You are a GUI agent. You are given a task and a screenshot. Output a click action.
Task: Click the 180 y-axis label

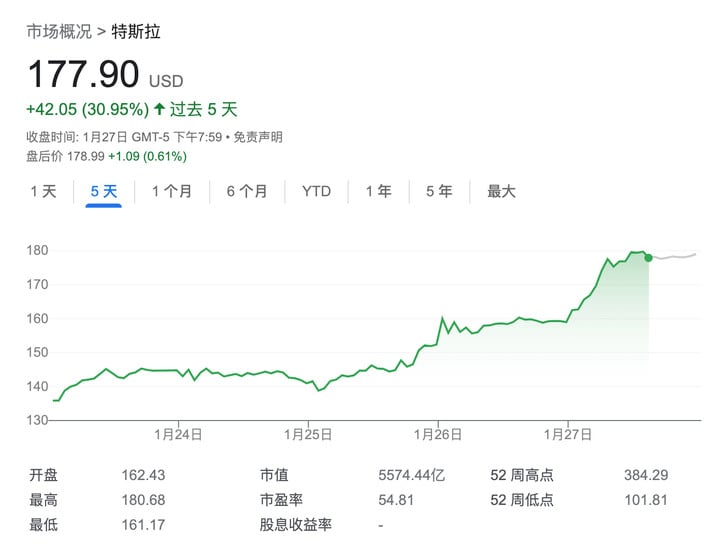pyautogui.click(x=37, y=250)
